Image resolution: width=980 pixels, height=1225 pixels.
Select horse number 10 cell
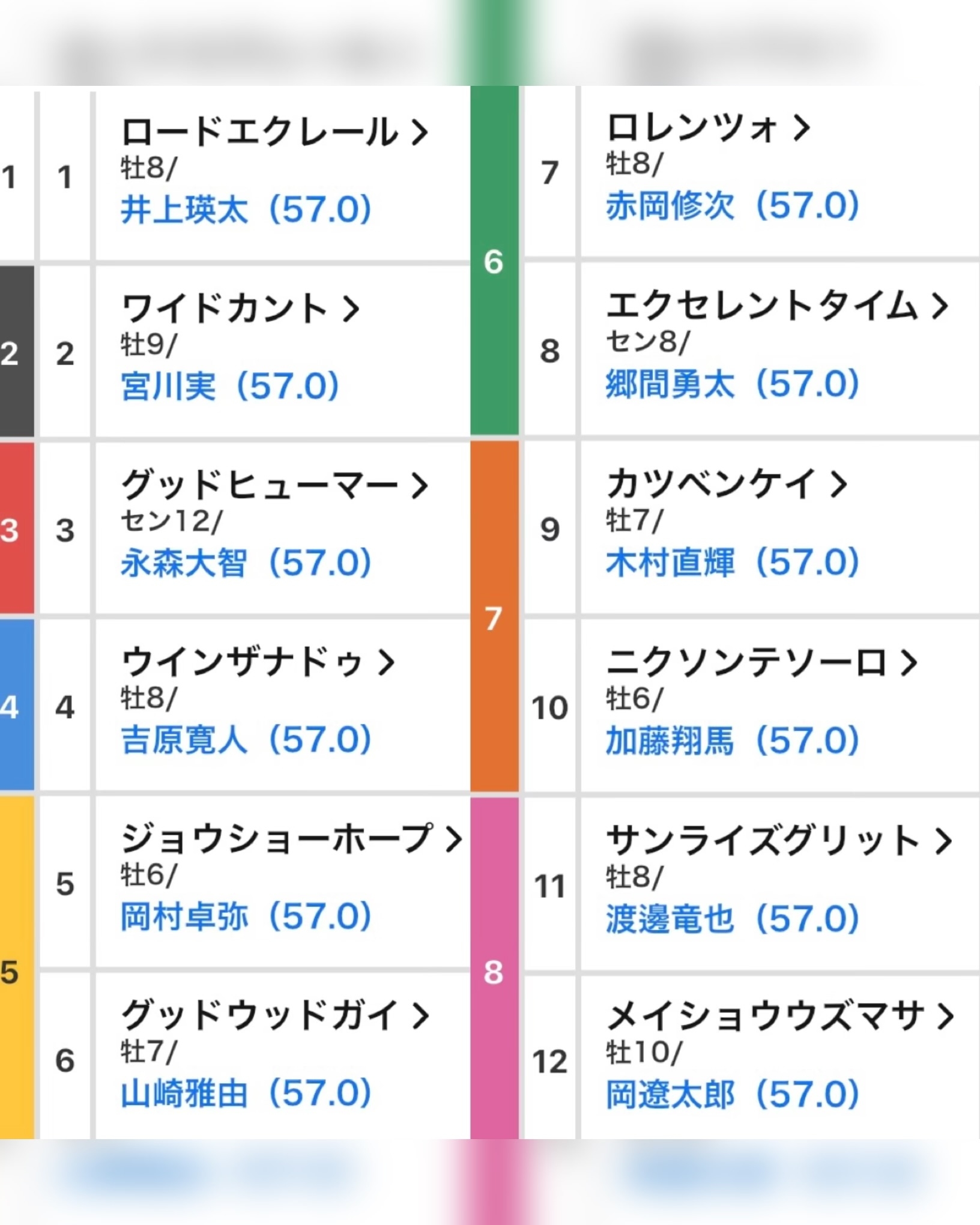tap(549, 707)
